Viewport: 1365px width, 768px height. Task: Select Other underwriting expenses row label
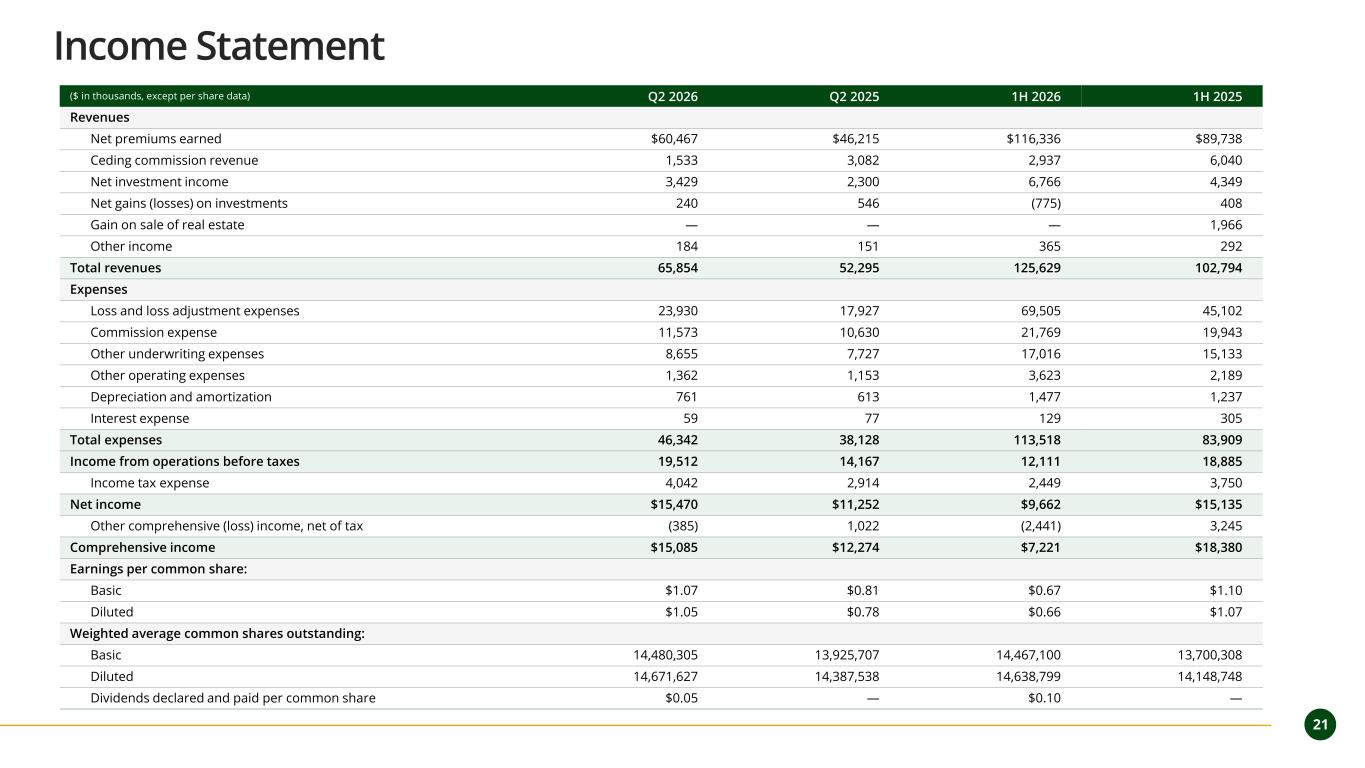pos(177,354)
